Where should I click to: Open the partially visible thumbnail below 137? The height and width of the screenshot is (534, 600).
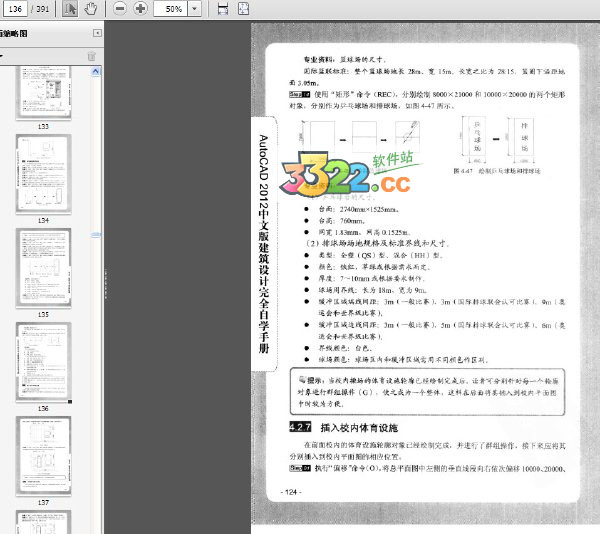tap(43, 522)
